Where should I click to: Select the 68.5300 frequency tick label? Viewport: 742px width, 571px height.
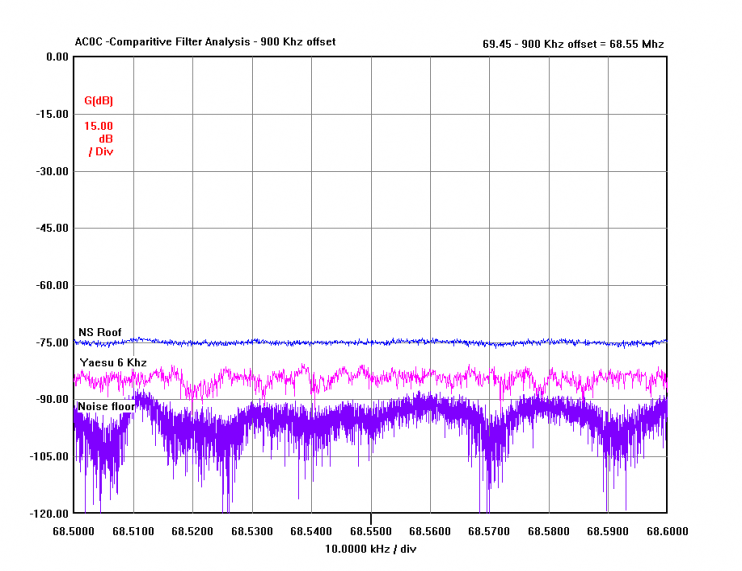pyautogui.click(x=252, y=531)
